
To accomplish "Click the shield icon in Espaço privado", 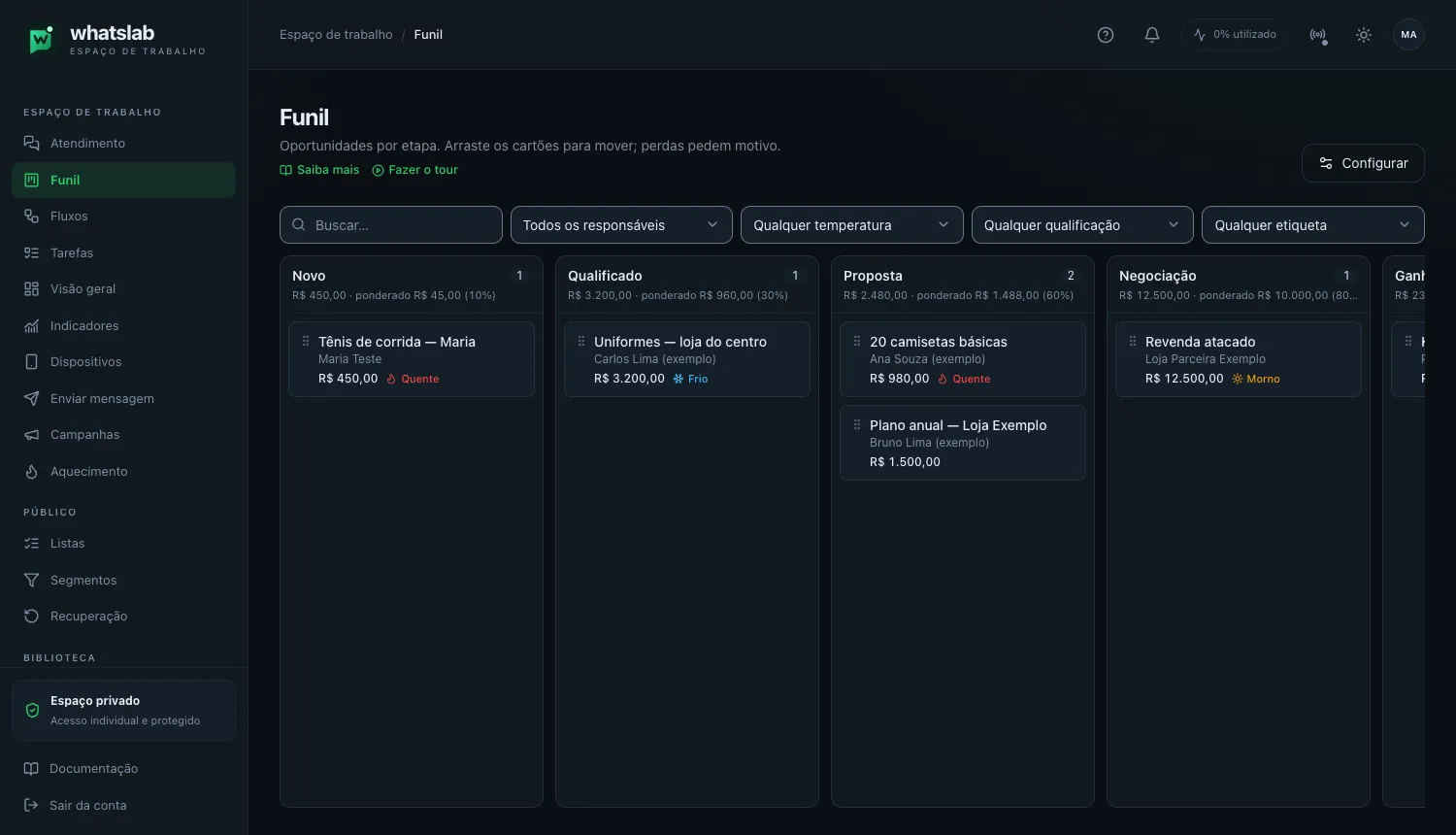I will tap(32, 711).
